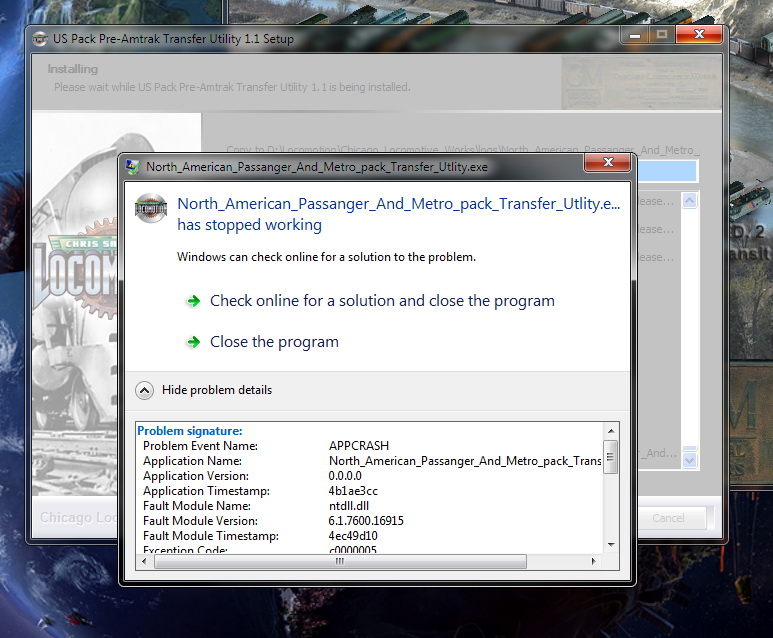Minimize the US Pack Setup window

point(634,35)
